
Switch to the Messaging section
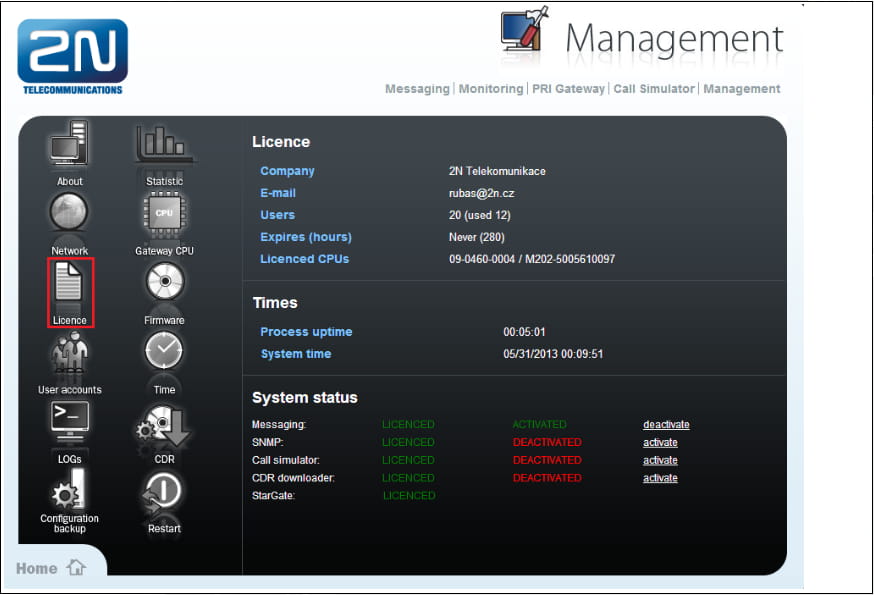coord(417,89)
